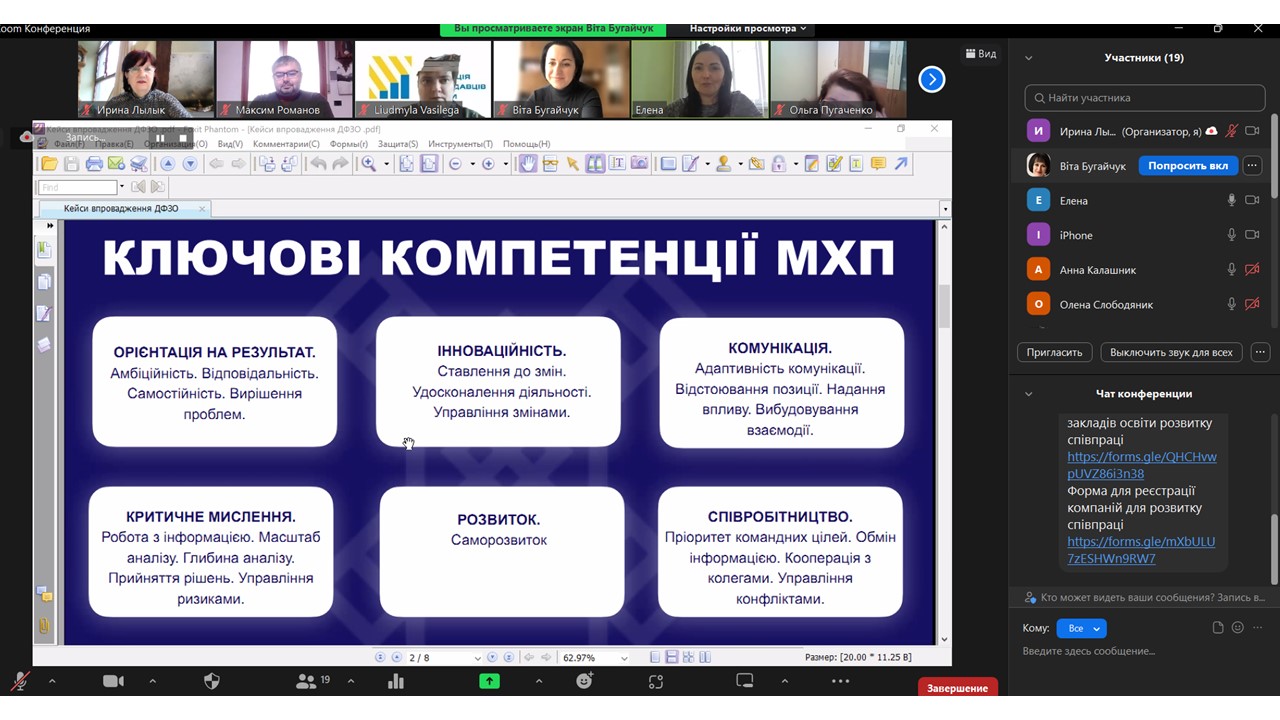Open Zoom Reactions with the smiley icon
The image size is (1280, 720).
(584, 681)
